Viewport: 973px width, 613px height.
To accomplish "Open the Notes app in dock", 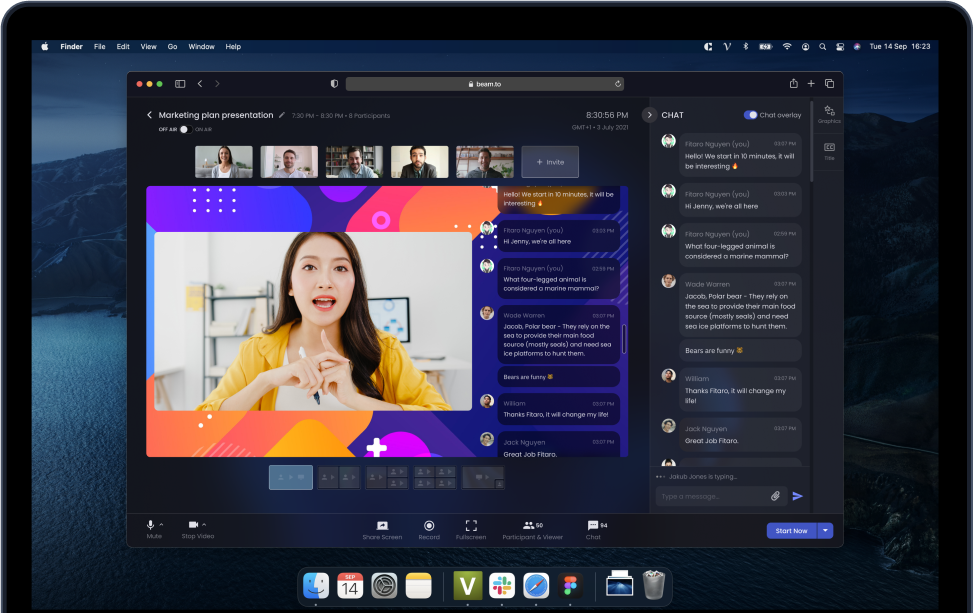I will coord(418,586).
